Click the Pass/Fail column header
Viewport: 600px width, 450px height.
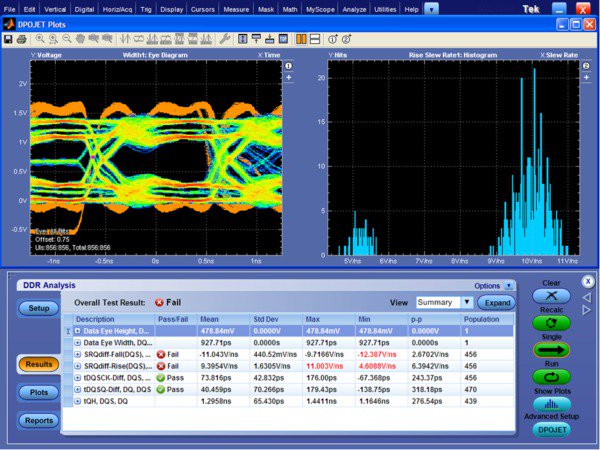click(176, 319)
